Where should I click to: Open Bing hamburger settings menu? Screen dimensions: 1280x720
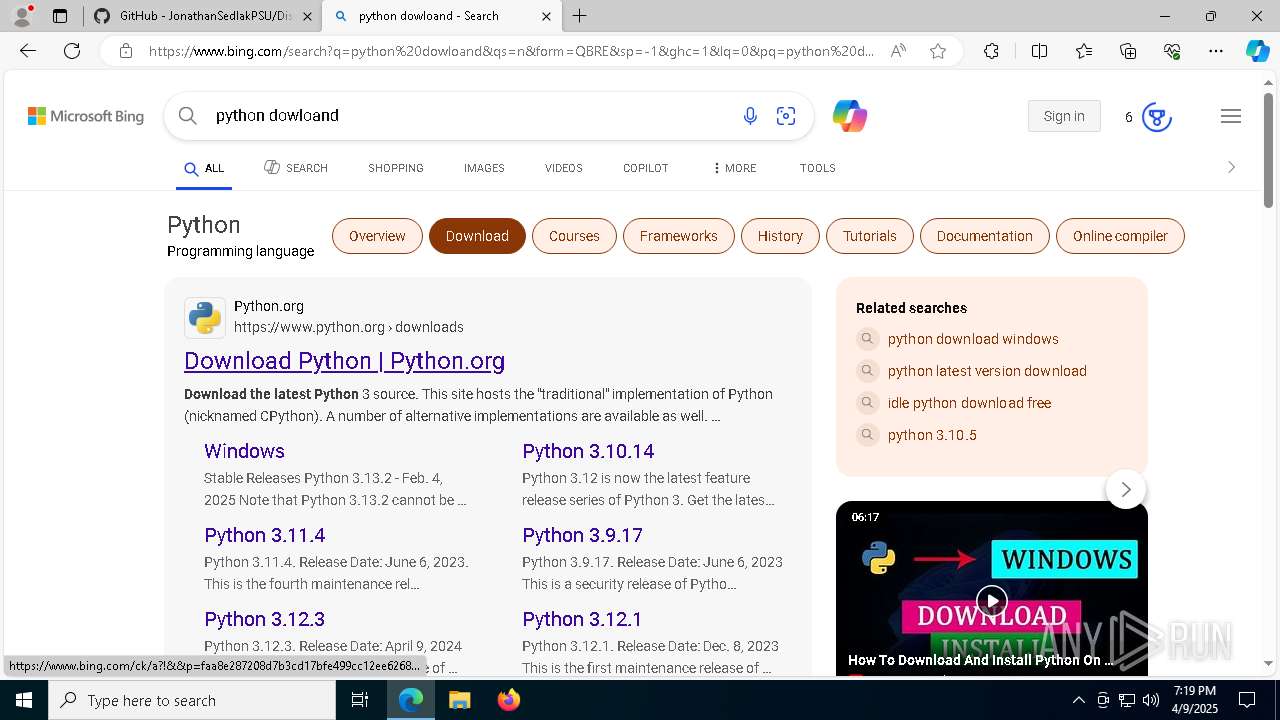(x=1231, y=116)
